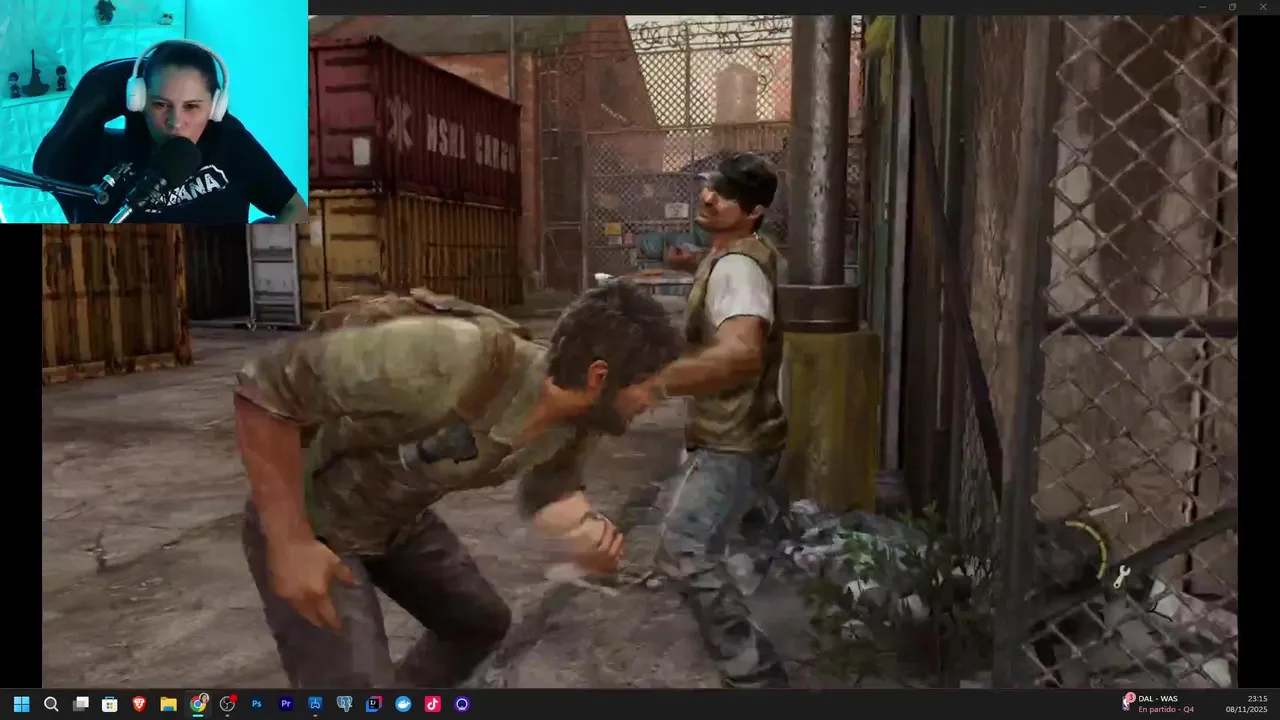The width and height of the screenshot is (1280, 720).
Task: Open Docker Desktop from the taskbar
Action: coord(403,704)
